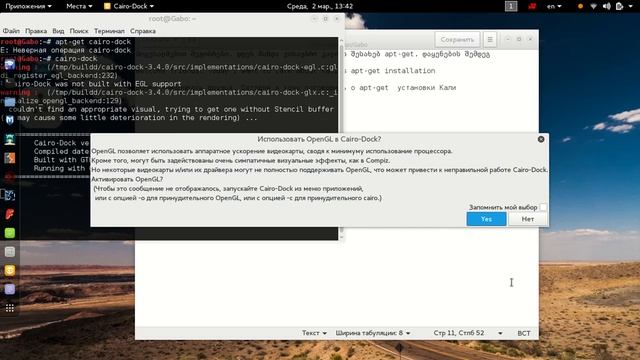Open the text editor hamburger menu
The height and width of the screenshot is (360, 640).
[x=490, y=40]
